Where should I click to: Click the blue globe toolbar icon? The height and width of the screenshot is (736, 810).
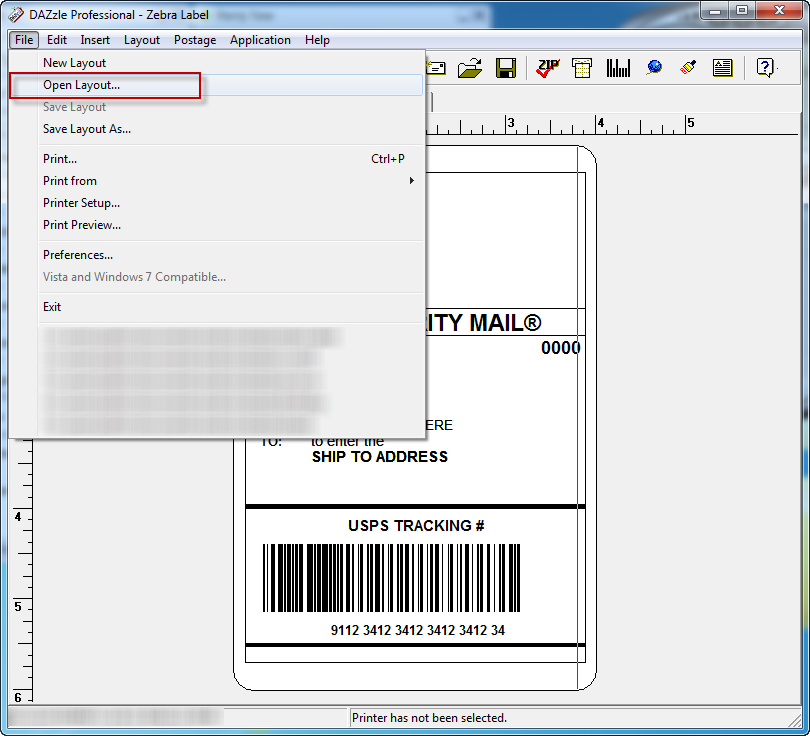coord(654,68)
